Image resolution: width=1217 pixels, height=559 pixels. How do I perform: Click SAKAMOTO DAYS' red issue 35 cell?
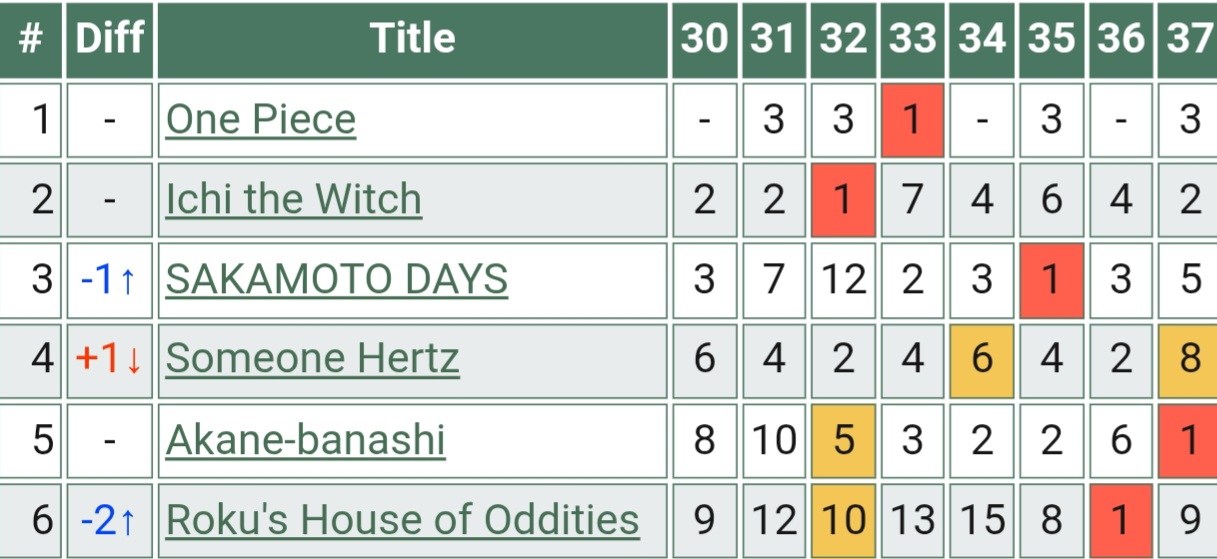(x=1051, y=280)
